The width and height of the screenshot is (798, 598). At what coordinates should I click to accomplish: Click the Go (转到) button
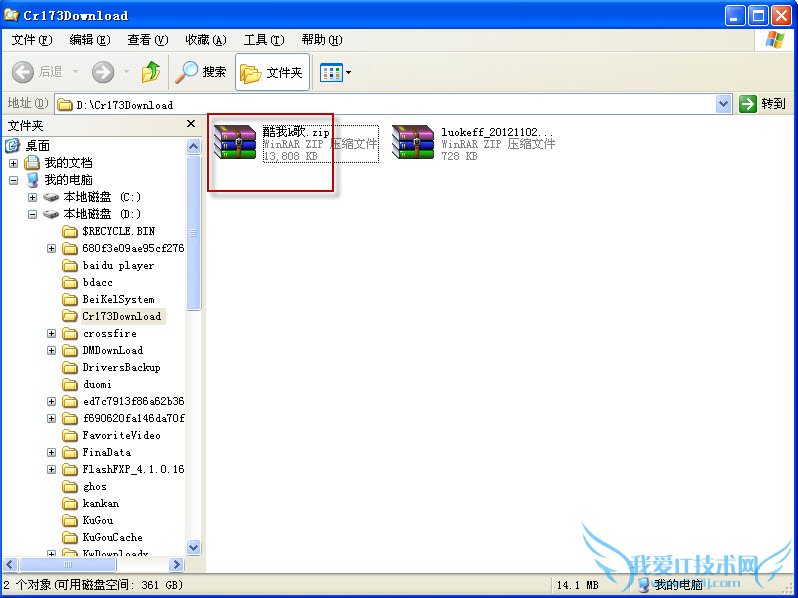point(762,104)
